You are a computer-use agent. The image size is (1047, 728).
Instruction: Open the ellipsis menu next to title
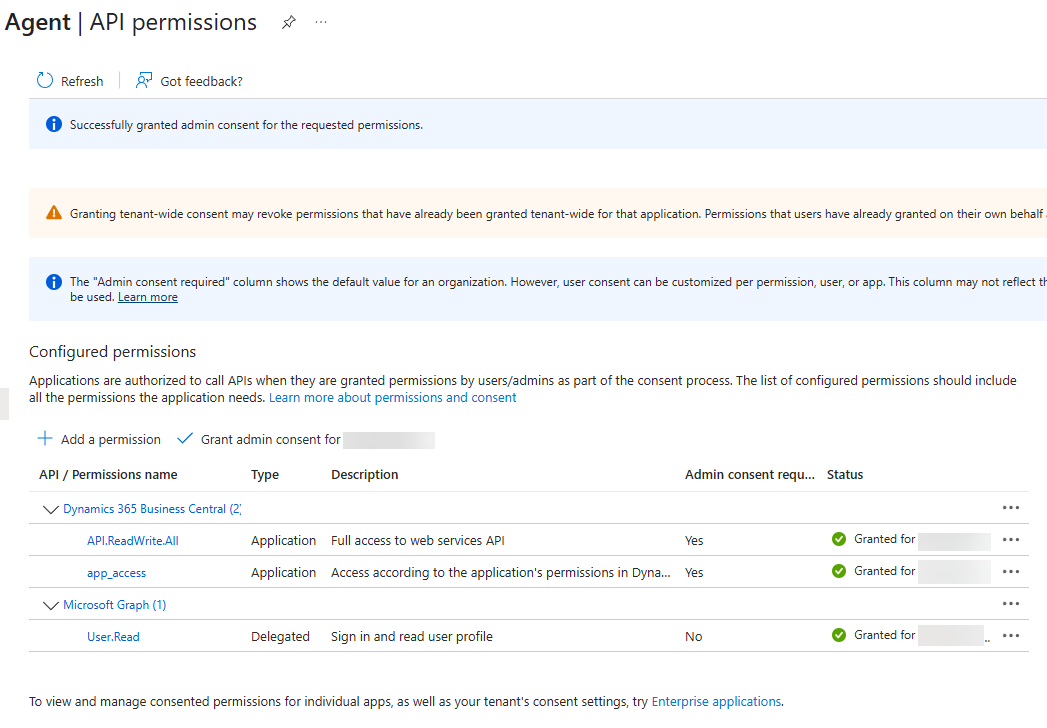[321, 22]
